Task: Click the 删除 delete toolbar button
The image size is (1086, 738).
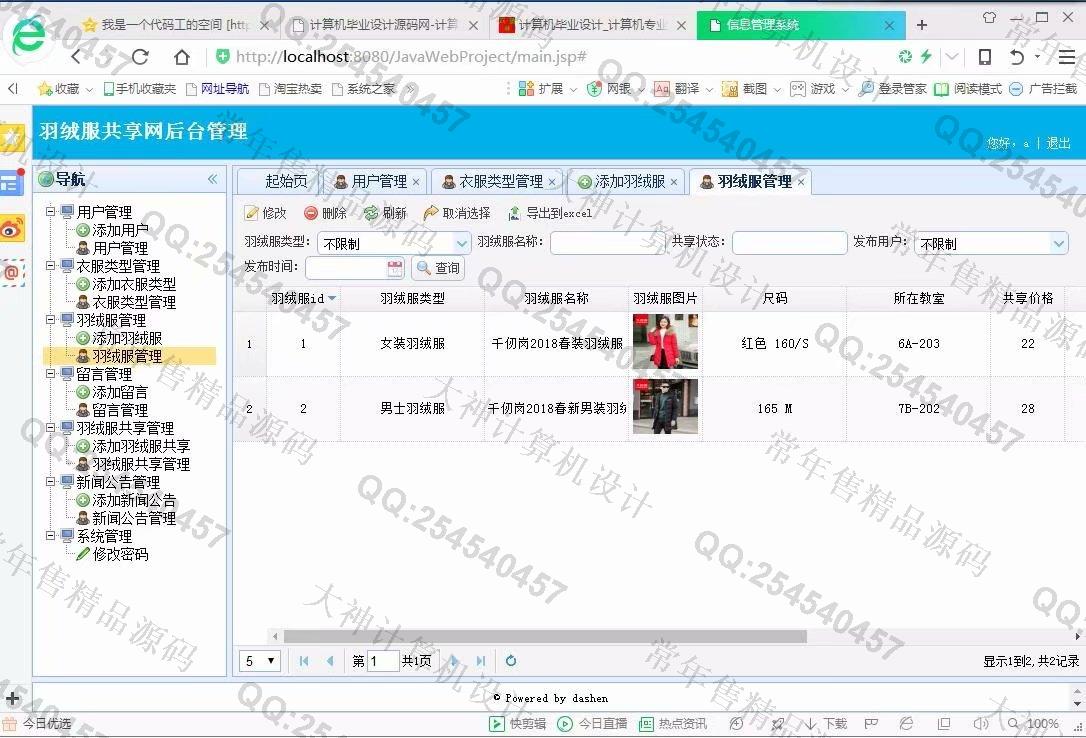Action: pyautogui.click(x=326, y=213)
